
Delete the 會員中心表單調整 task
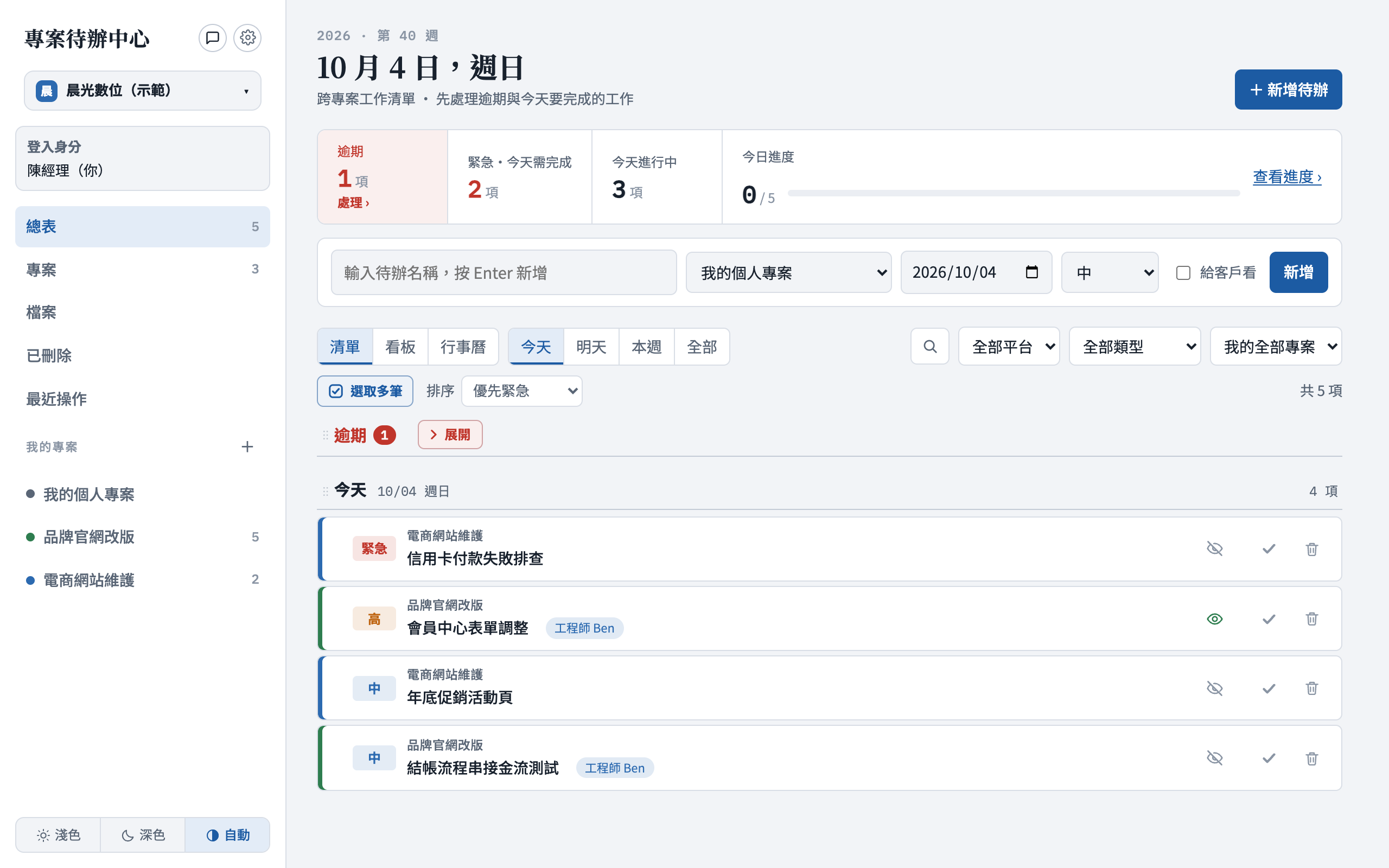point(1311,619)
